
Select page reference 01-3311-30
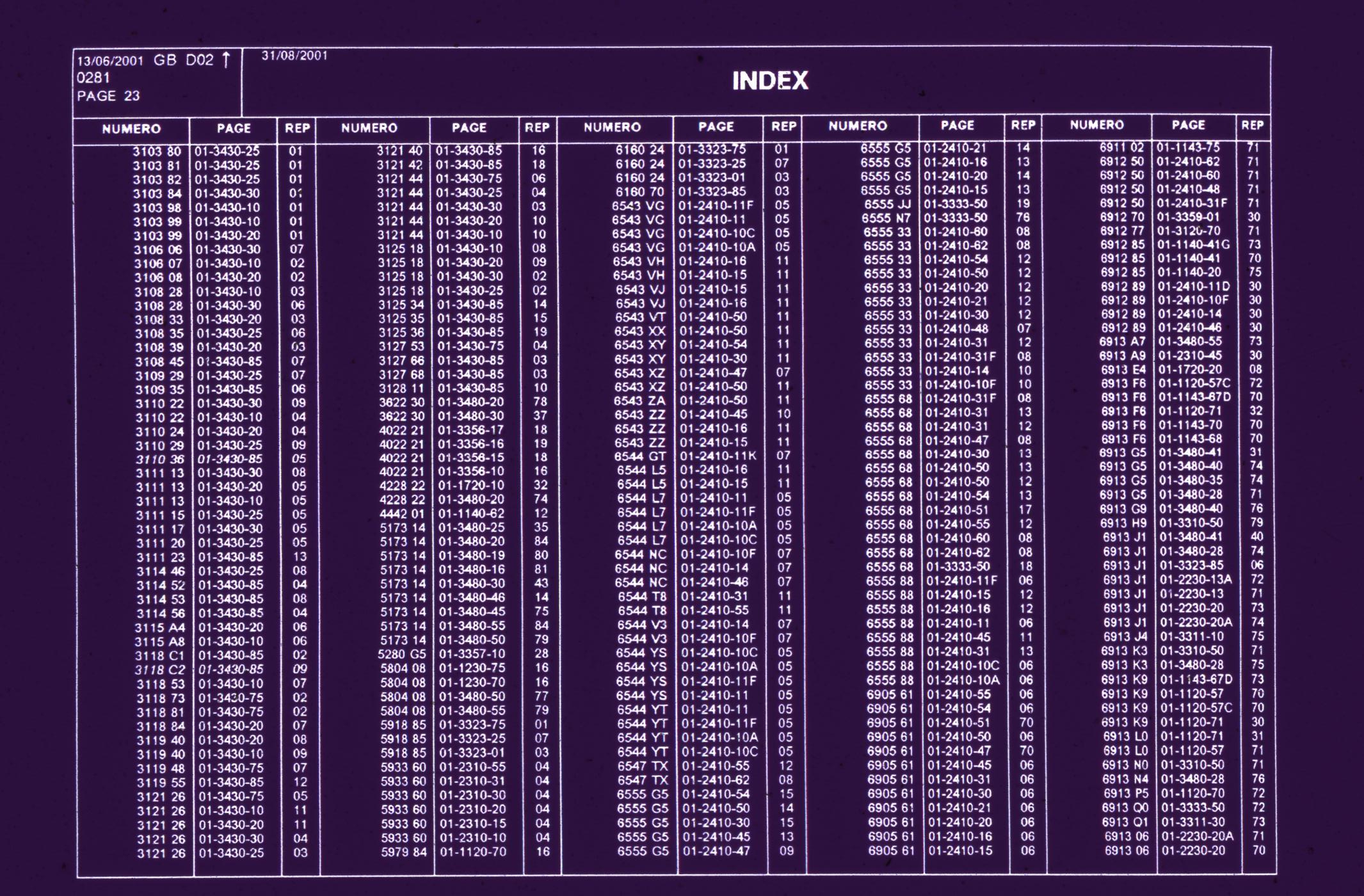point(1194,822)
